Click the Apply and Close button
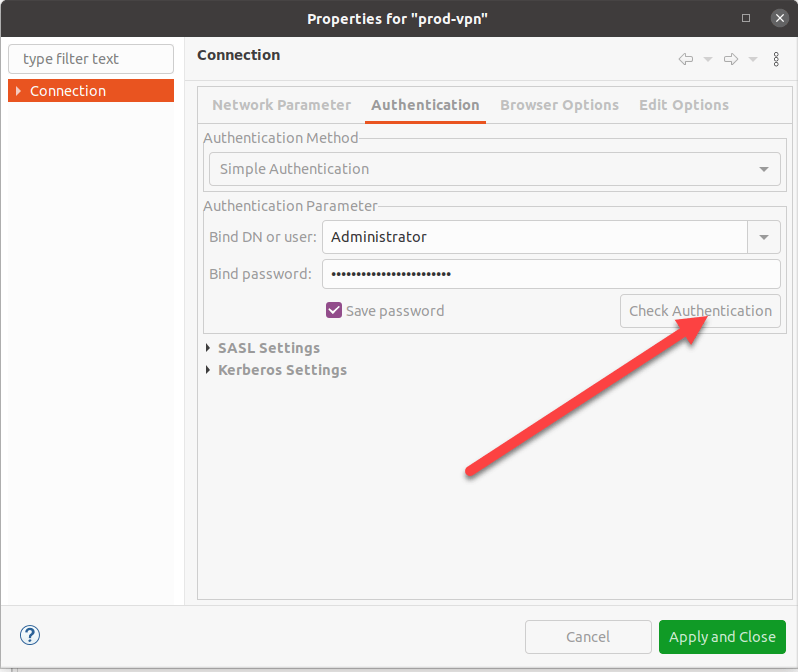 pyautogui.click(x=722, y=637)
